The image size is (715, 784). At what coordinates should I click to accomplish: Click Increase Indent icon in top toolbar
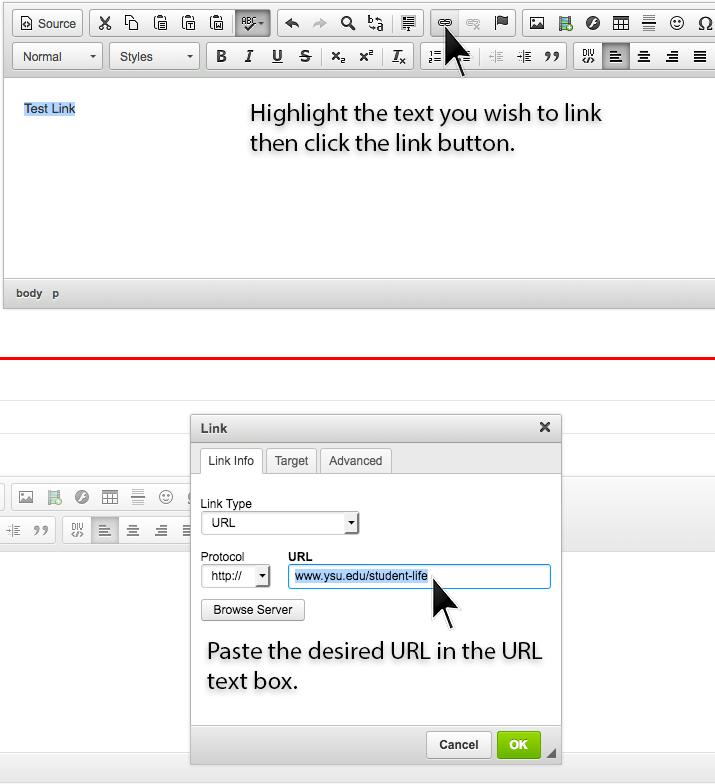click(524, 56)
